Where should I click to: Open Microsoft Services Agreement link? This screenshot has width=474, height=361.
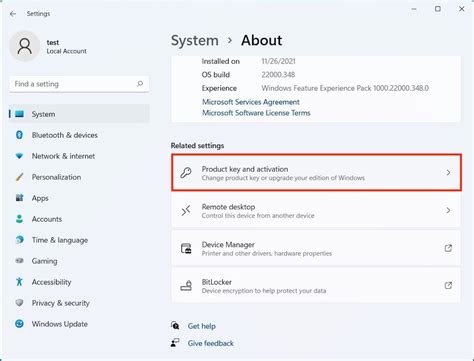[x=251, y=102]
